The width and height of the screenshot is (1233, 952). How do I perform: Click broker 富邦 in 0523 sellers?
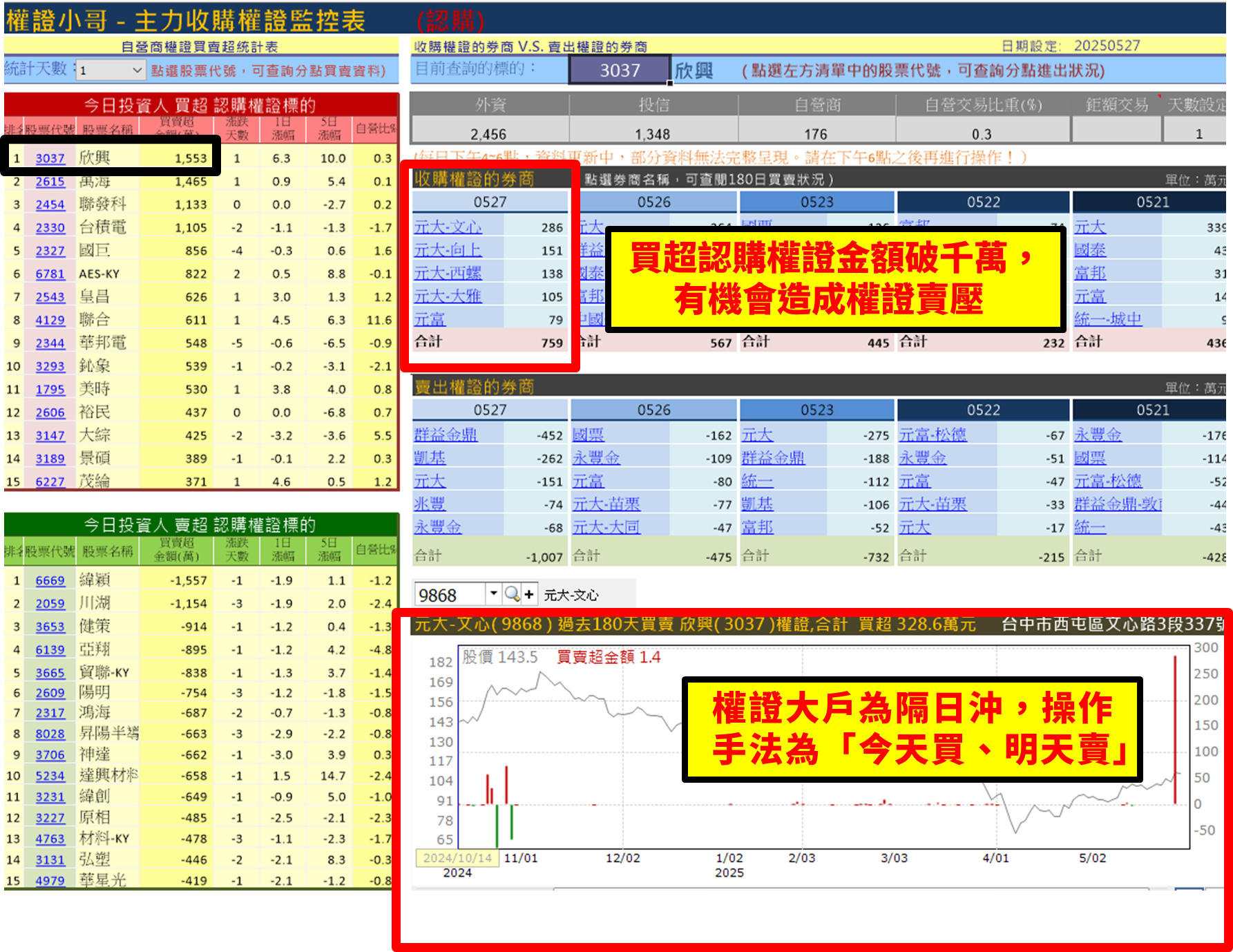pyautogui.click(x=757, y=527)
